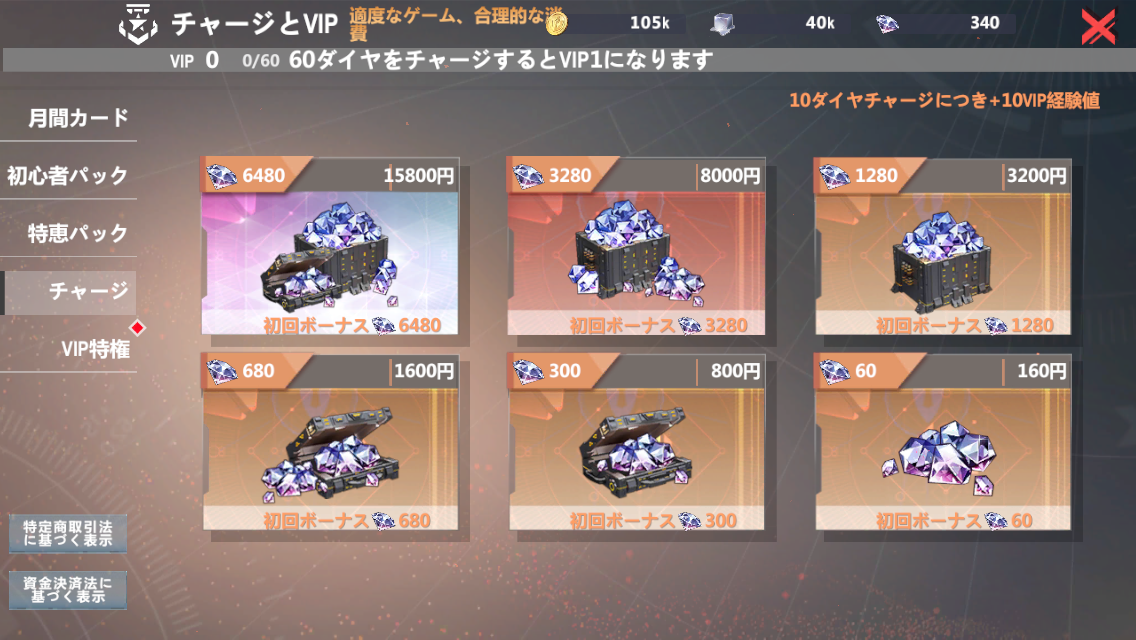Image resolution: width=1136 pixels, height=640 pixels.
Task: Click 資金決済法に基づく表示 button
Action: point(68,590)
